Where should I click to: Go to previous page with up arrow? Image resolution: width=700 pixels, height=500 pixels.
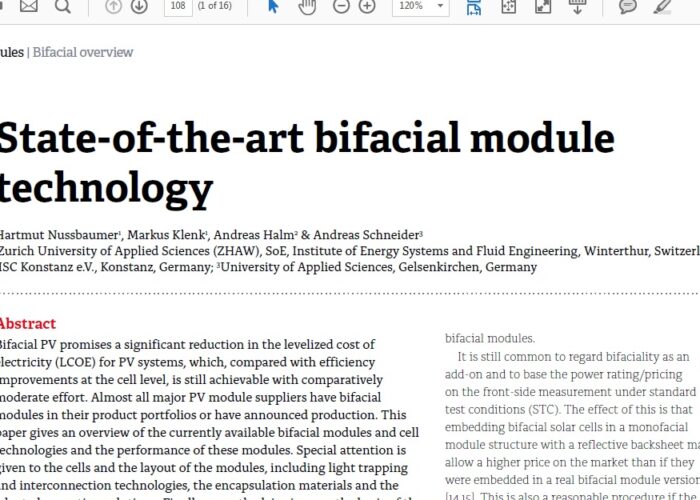coord(113,6)
